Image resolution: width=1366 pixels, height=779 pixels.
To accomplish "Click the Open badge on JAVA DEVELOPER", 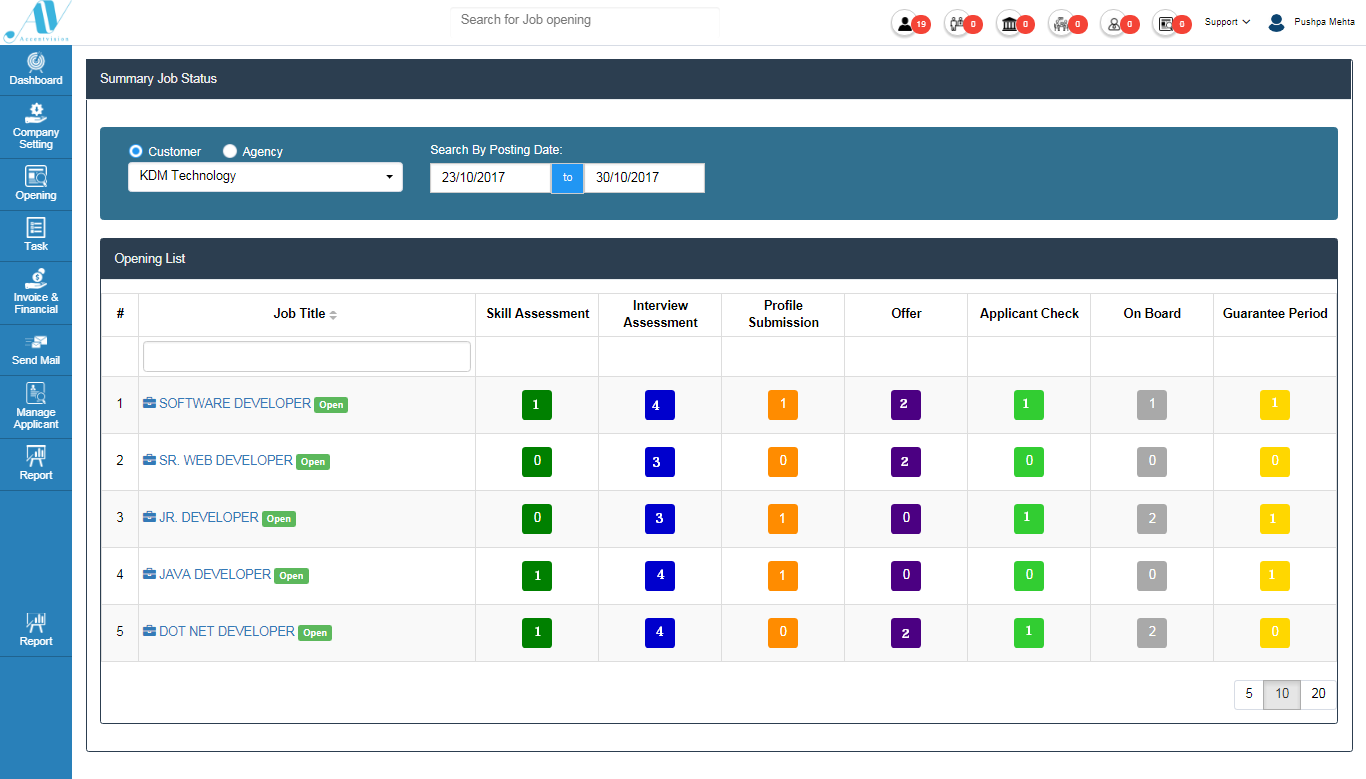I will point(291,576).
